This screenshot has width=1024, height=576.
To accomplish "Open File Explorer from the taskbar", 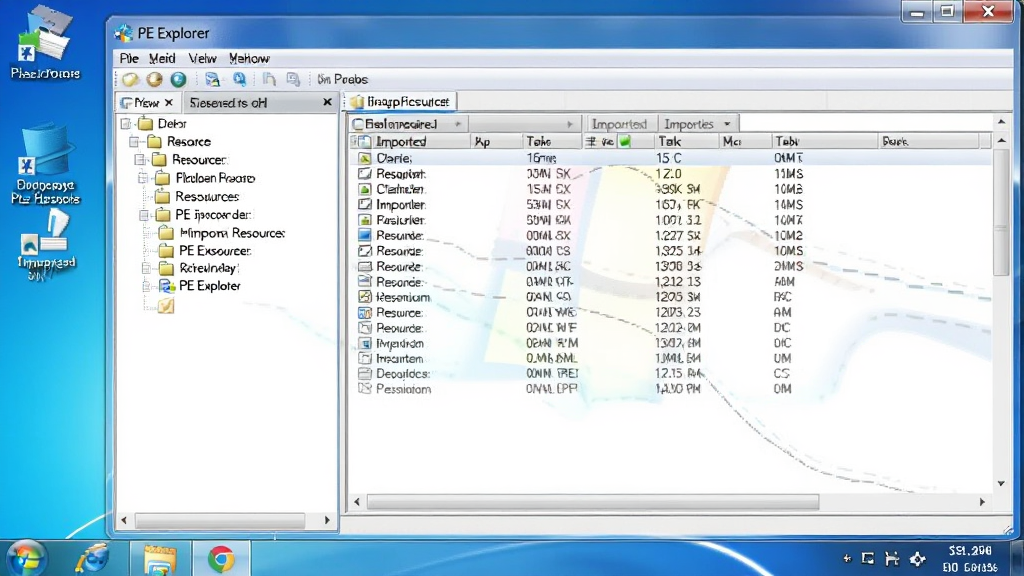I will click(159, 560).
